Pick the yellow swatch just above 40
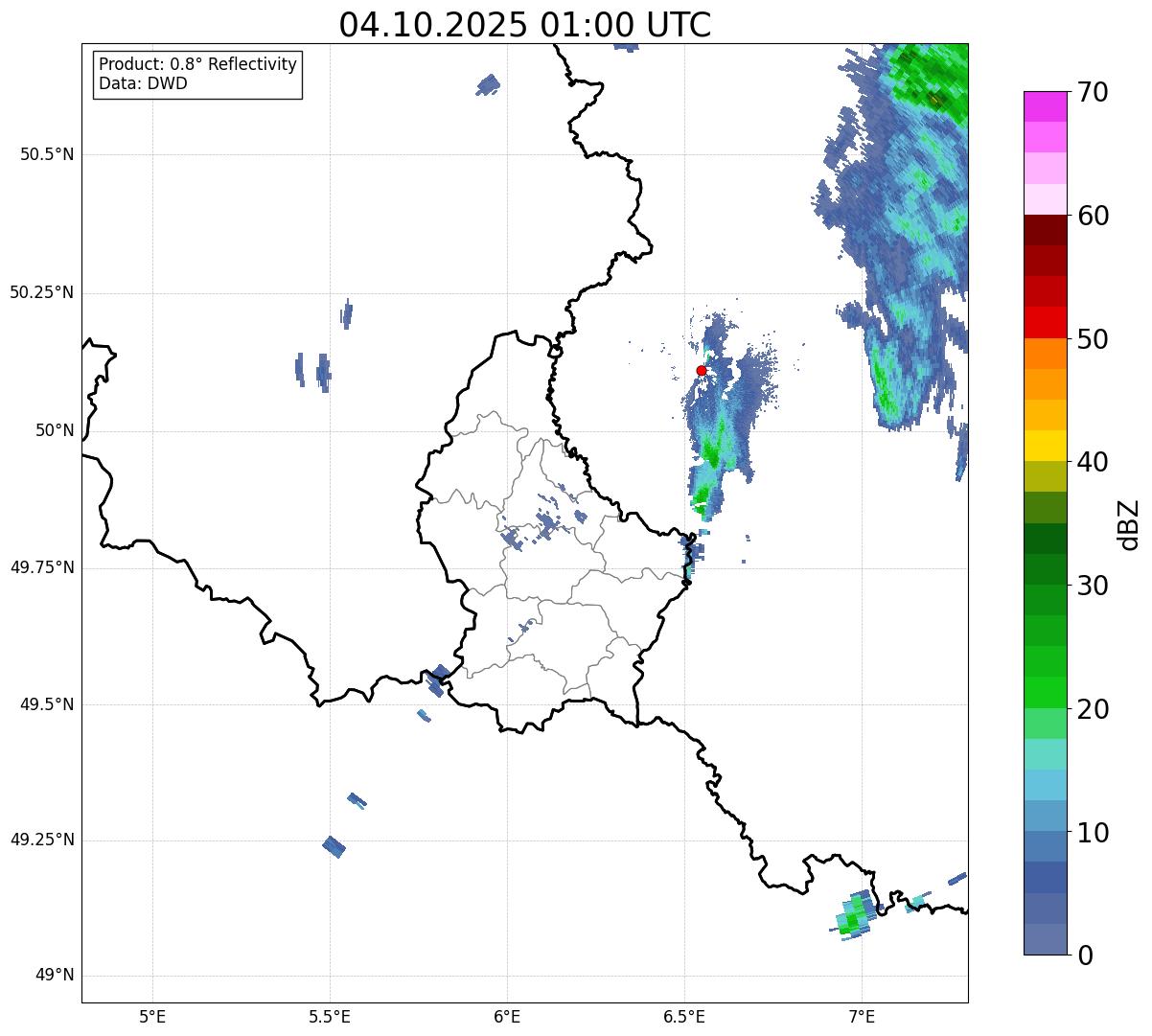Screen dimensions: 1152x1036 pyautogui.click(x=1046, y=446)
